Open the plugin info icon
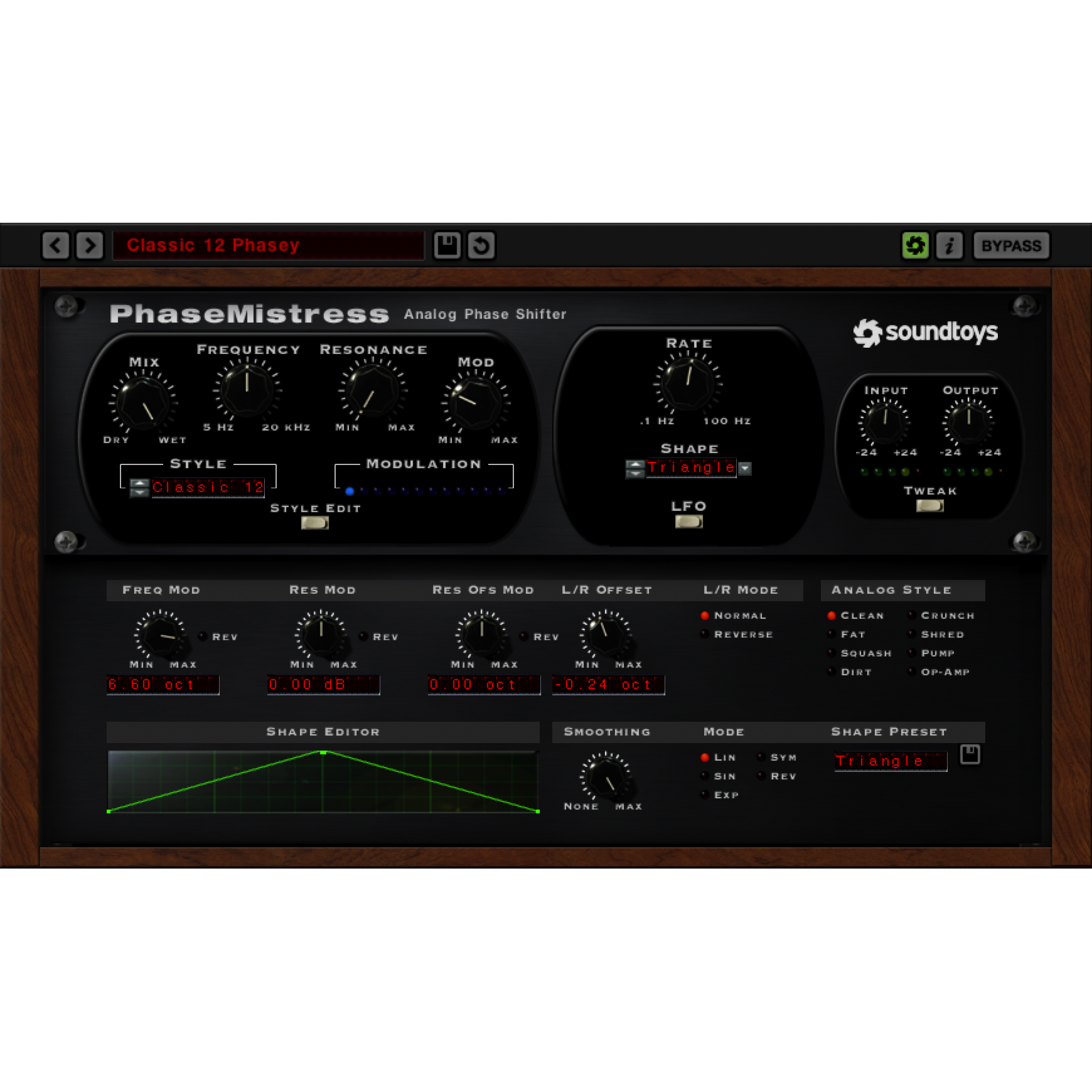The image size is (1092, 1092). (x=949, y=245)
